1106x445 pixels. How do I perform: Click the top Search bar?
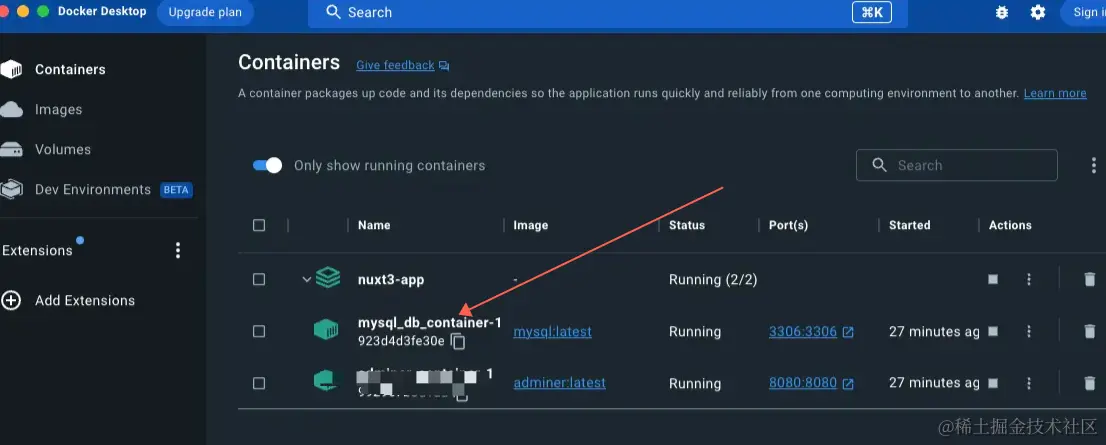[x=607, y=13]
